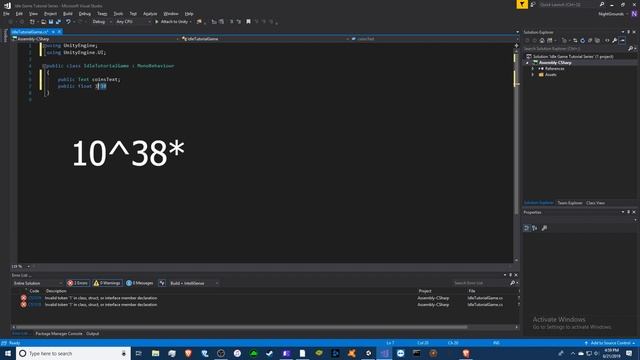Screen dimensions: 640x360
Task: Open the Debug menu
Action: (x=84, y=13)
